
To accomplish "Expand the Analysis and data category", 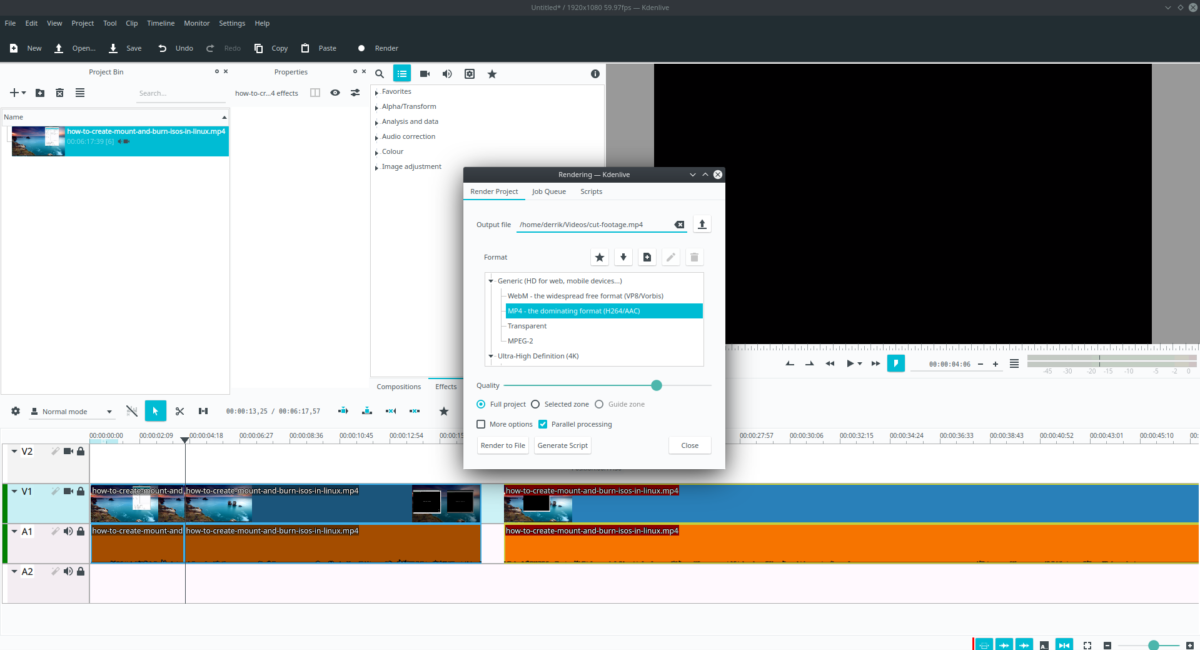I will coord(377,122).
